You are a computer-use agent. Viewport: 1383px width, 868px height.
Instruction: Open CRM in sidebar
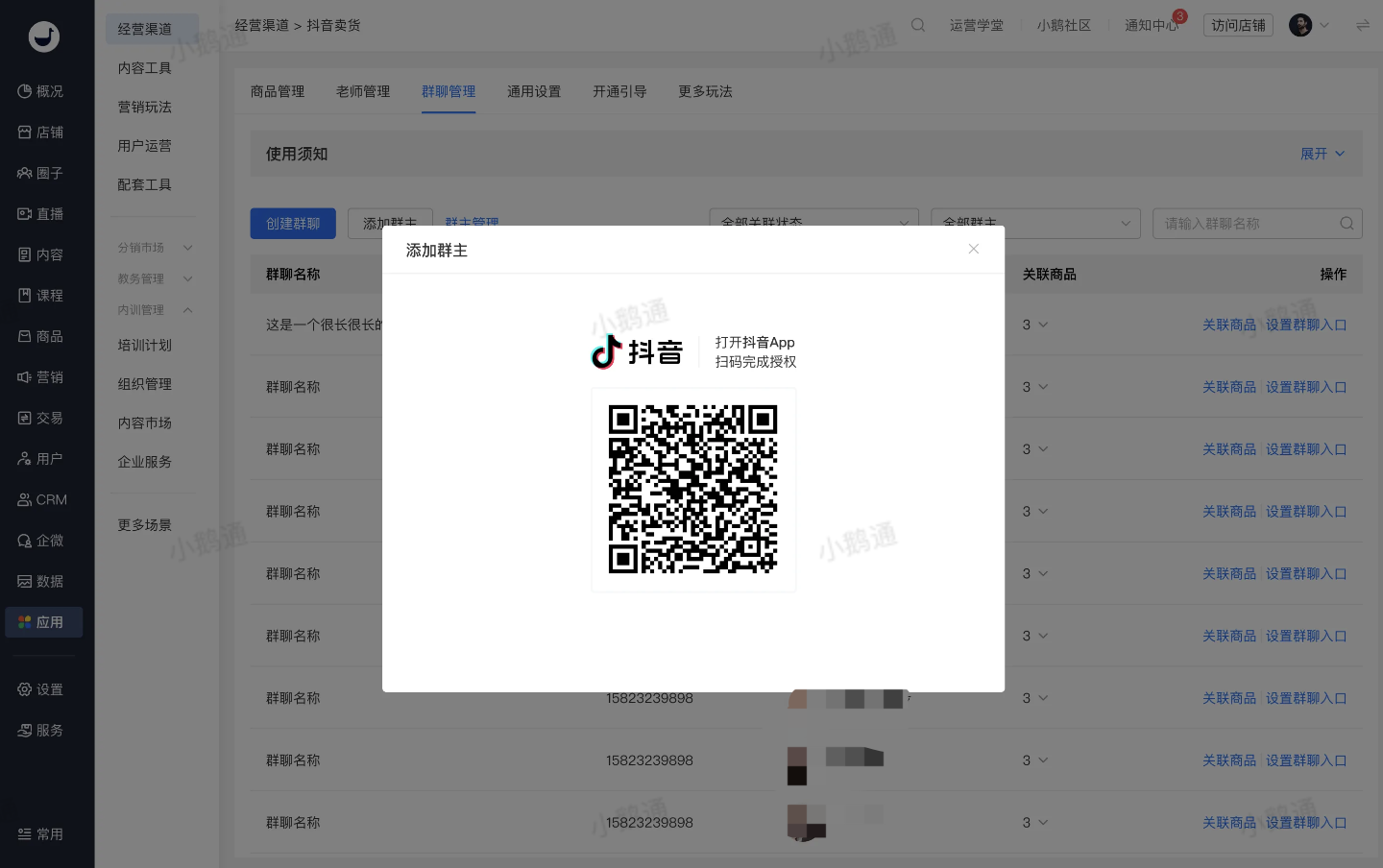[x=42, y=499]
